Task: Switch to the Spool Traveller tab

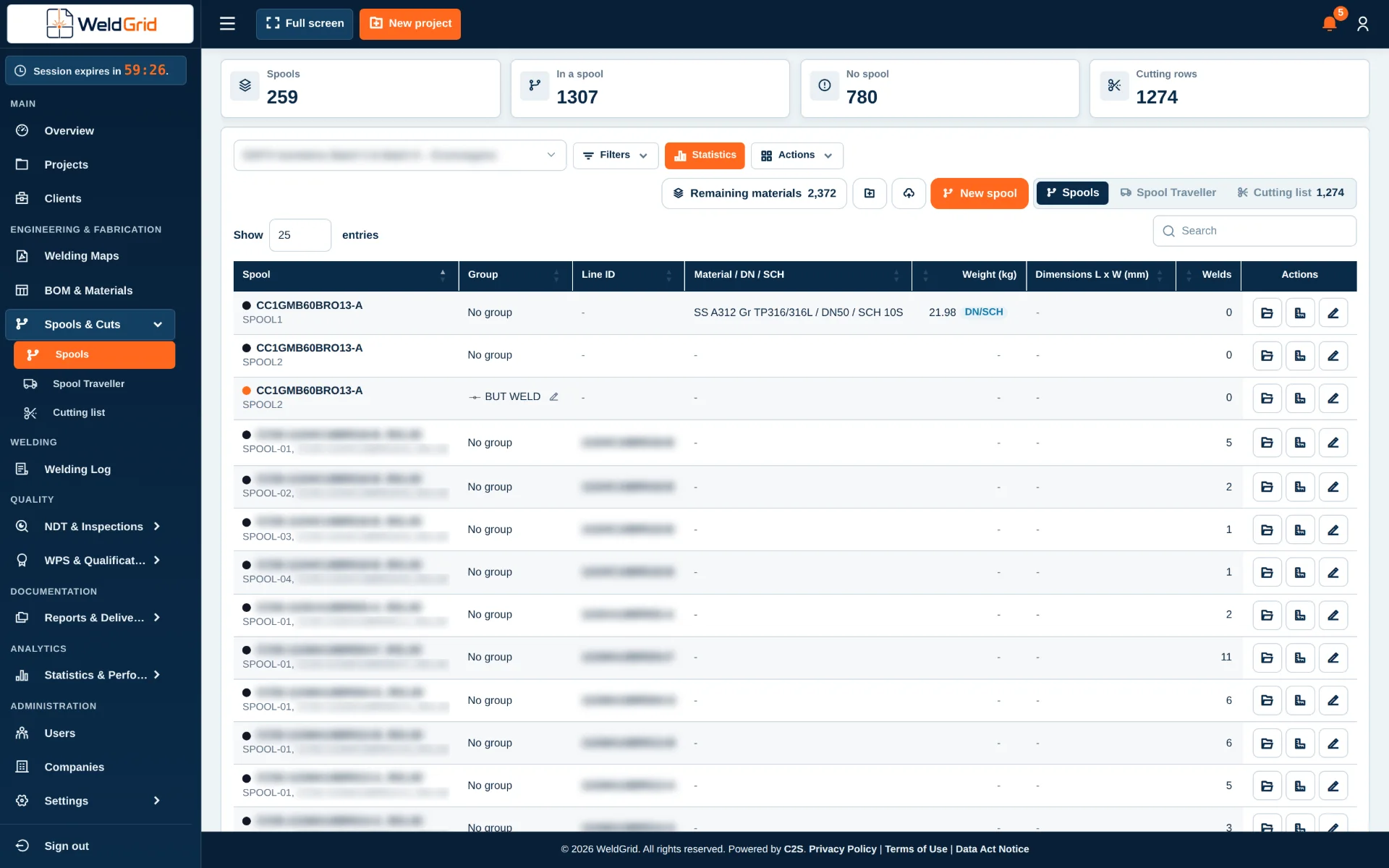Action: tap(1168, 193)
